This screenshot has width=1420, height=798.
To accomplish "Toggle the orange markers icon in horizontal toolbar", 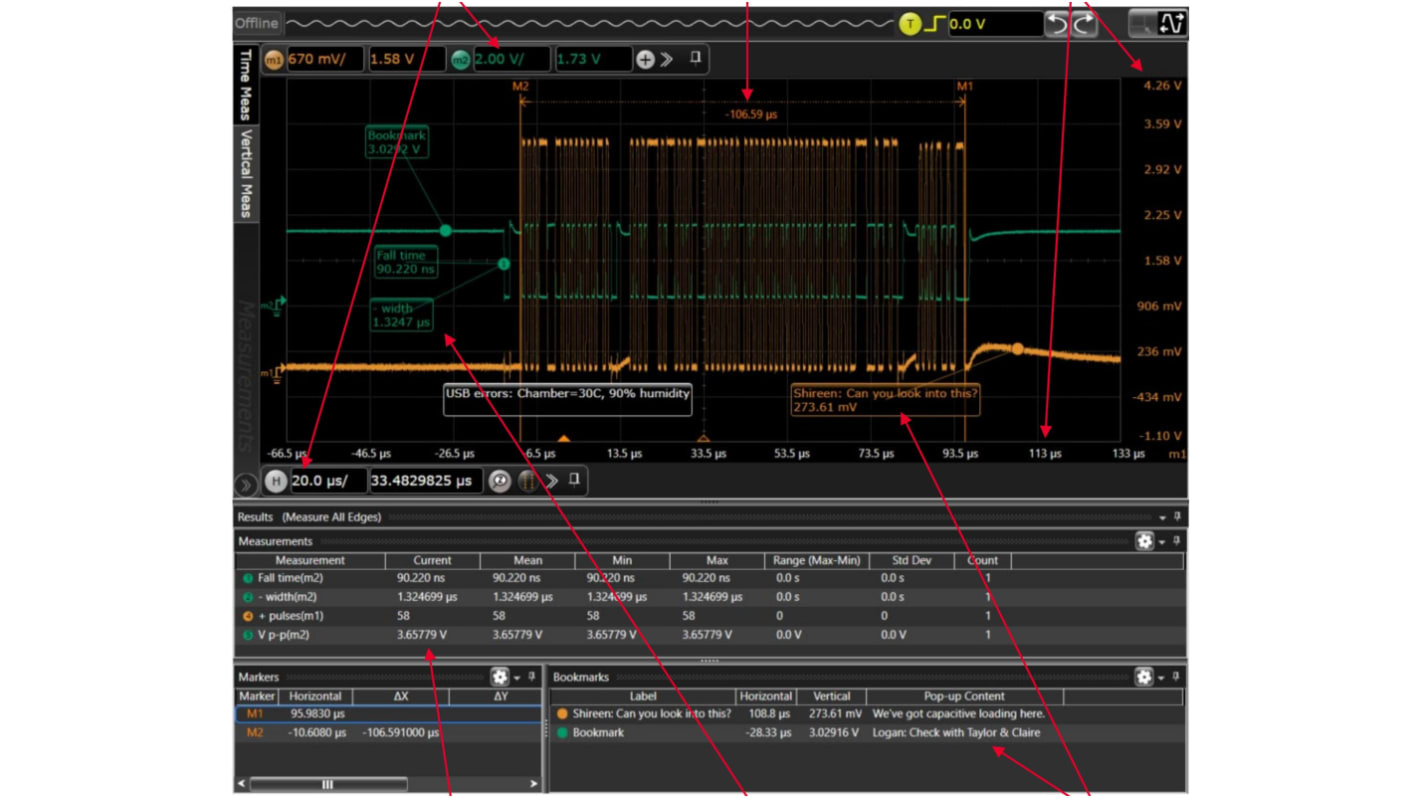I will (527, 481).
